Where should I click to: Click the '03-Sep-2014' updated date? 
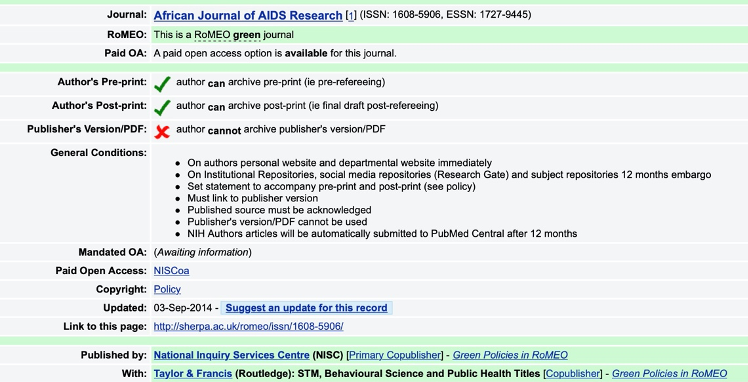coord(182,308)
